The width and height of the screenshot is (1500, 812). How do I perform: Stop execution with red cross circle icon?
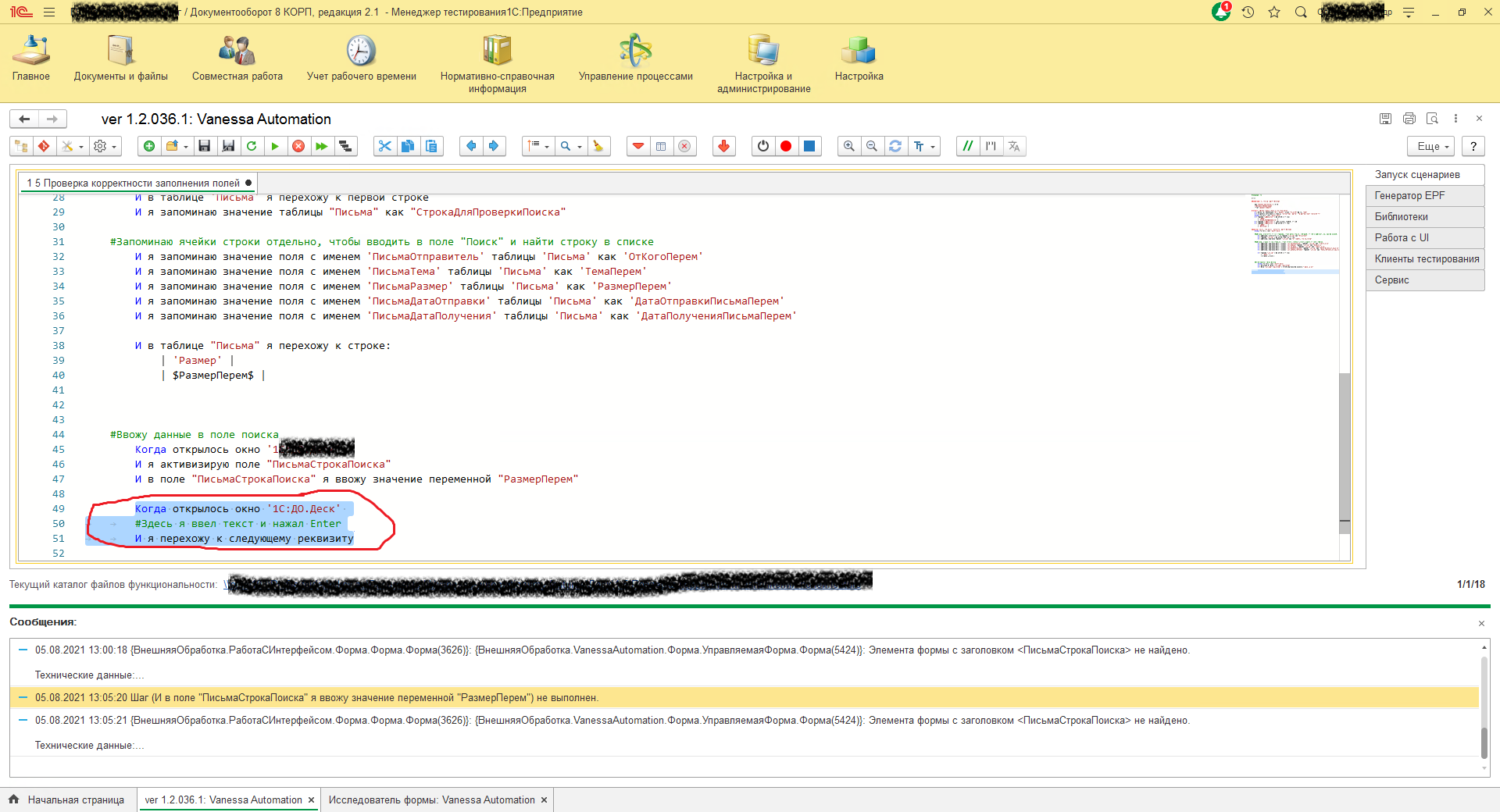pyautogui.click(x=298, y=146)
